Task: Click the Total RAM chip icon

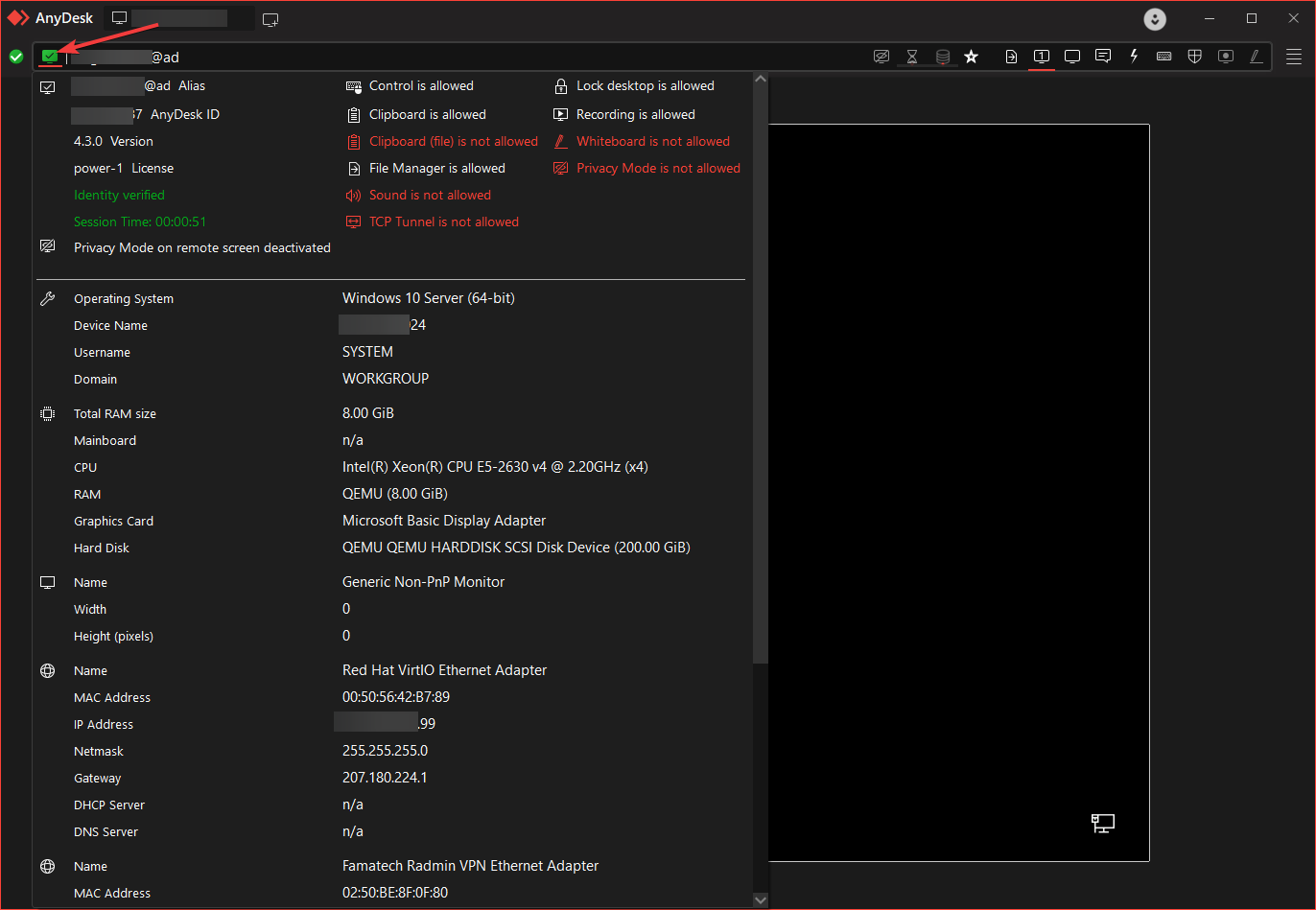Action: click(47, 413)
